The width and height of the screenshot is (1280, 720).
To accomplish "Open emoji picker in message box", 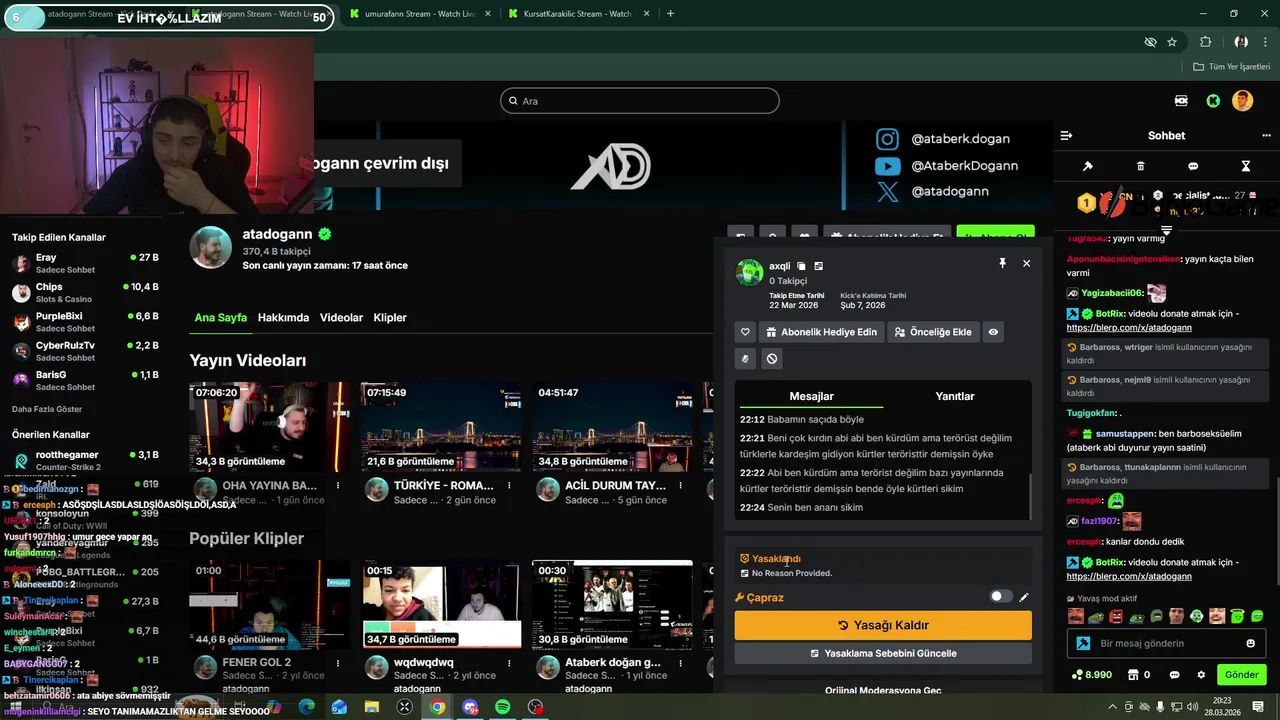I will tap(1250, 643).
